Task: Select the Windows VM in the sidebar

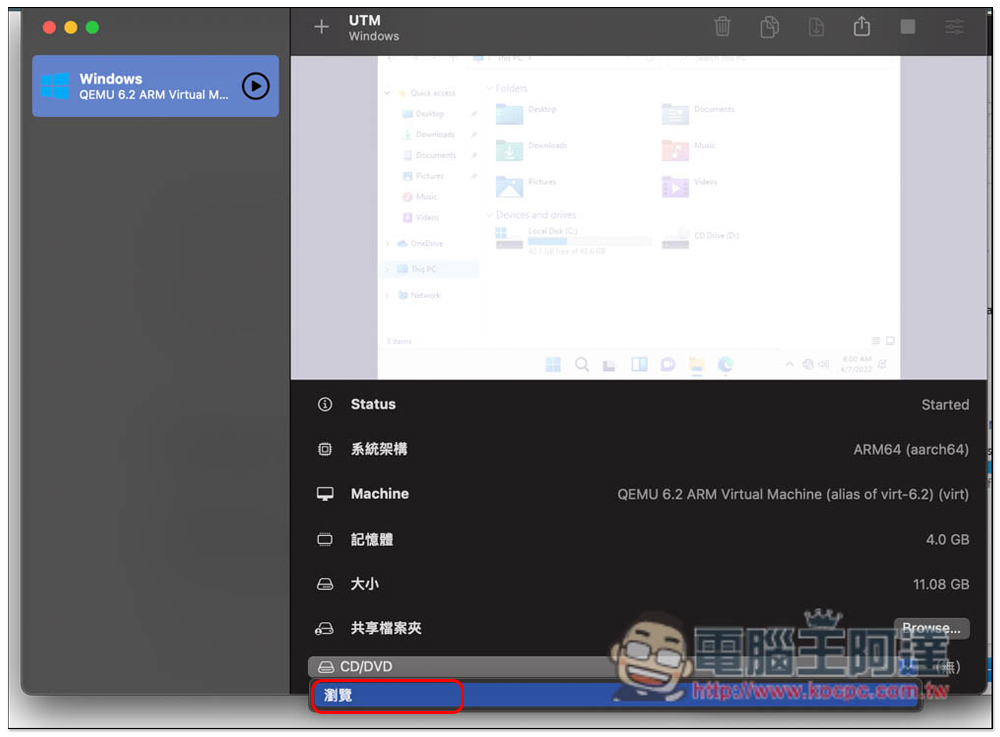Action: click(155, 86)
